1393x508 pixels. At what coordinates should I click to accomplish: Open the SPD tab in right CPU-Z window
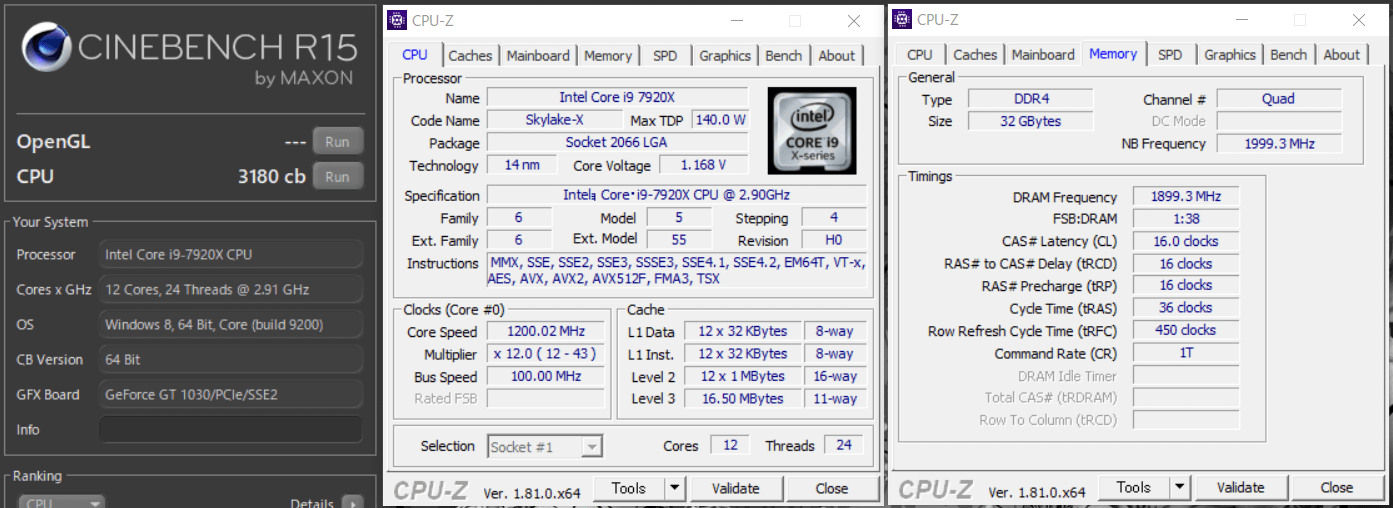(x=1170, y=55)
